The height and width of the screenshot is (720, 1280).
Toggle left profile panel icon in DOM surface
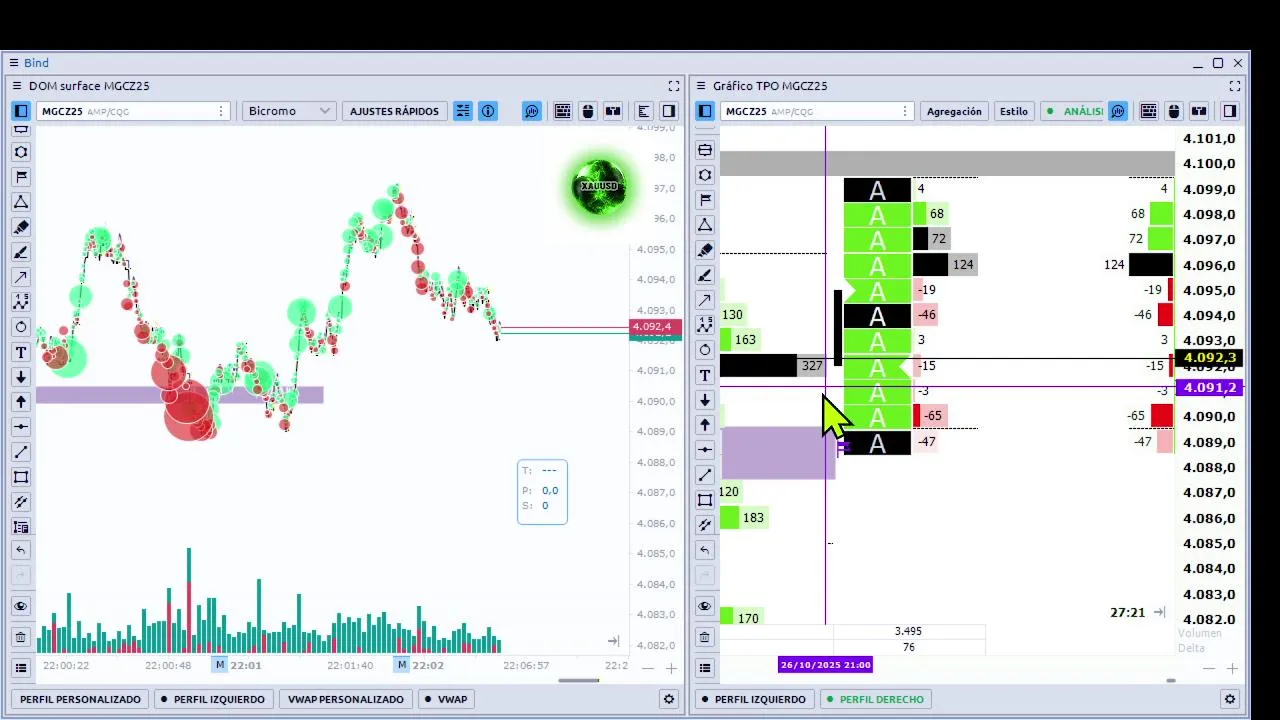click(644, 111)
